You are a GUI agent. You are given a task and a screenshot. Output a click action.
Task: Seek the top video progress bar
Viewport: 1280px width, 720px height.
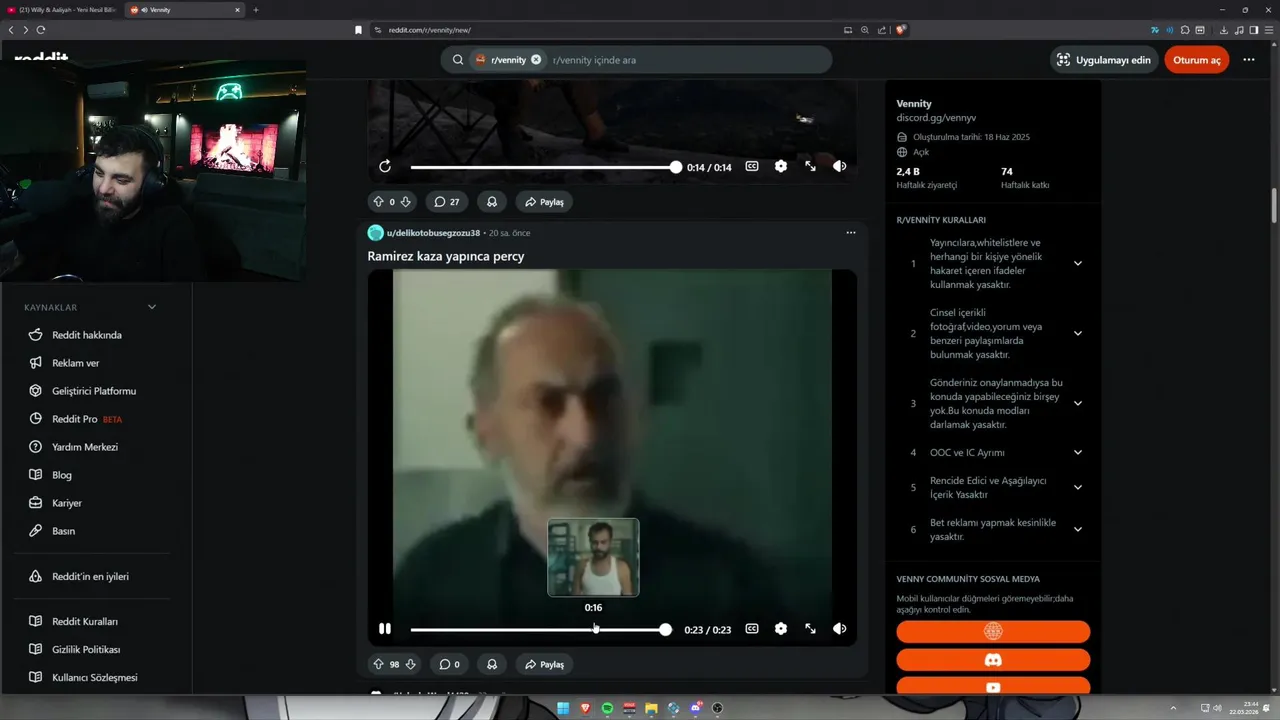(545, 167)
